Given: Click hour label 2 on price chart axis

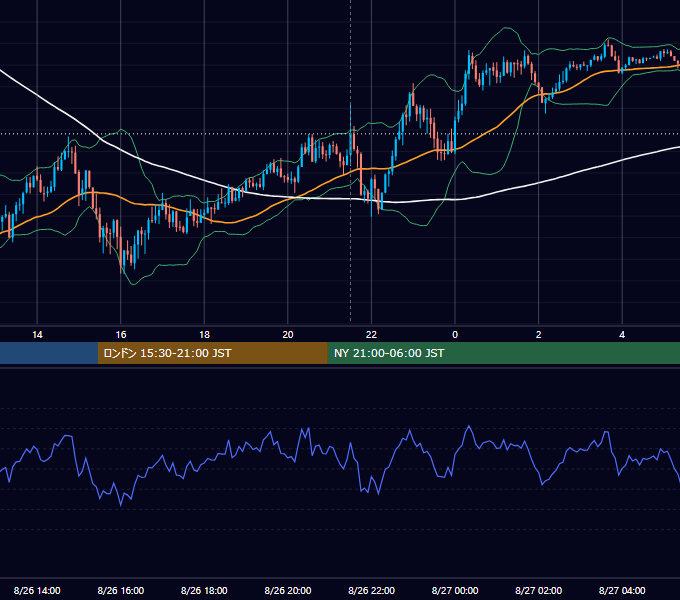Looking at the screenshot, I should pos(539,334).
